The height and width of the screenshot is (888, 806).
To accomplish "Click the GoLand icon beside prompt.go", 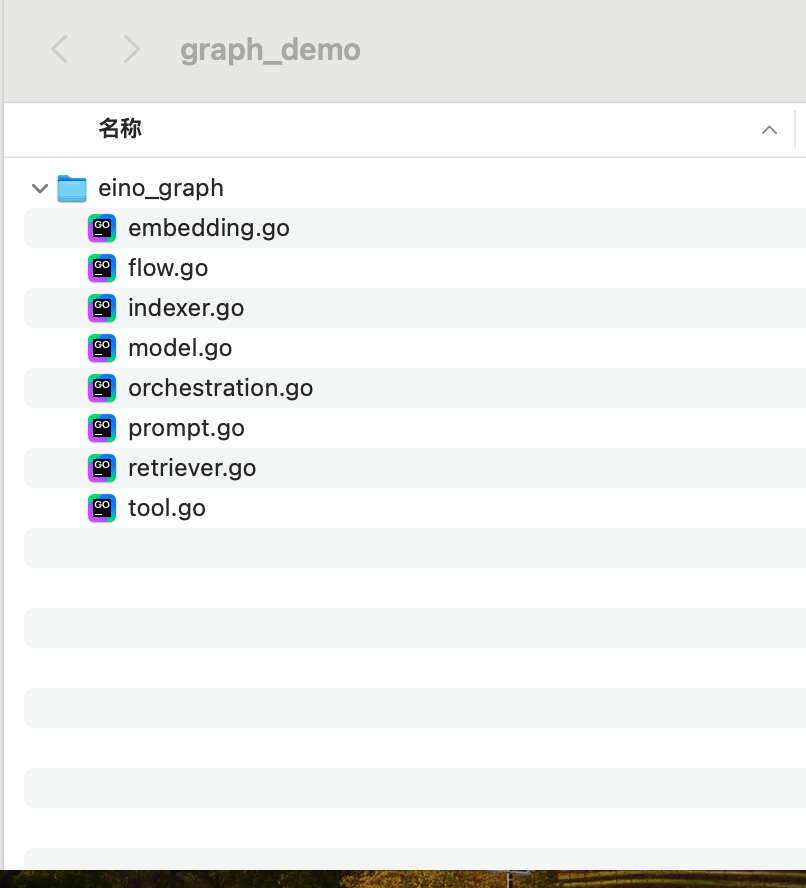I will 102,428.
